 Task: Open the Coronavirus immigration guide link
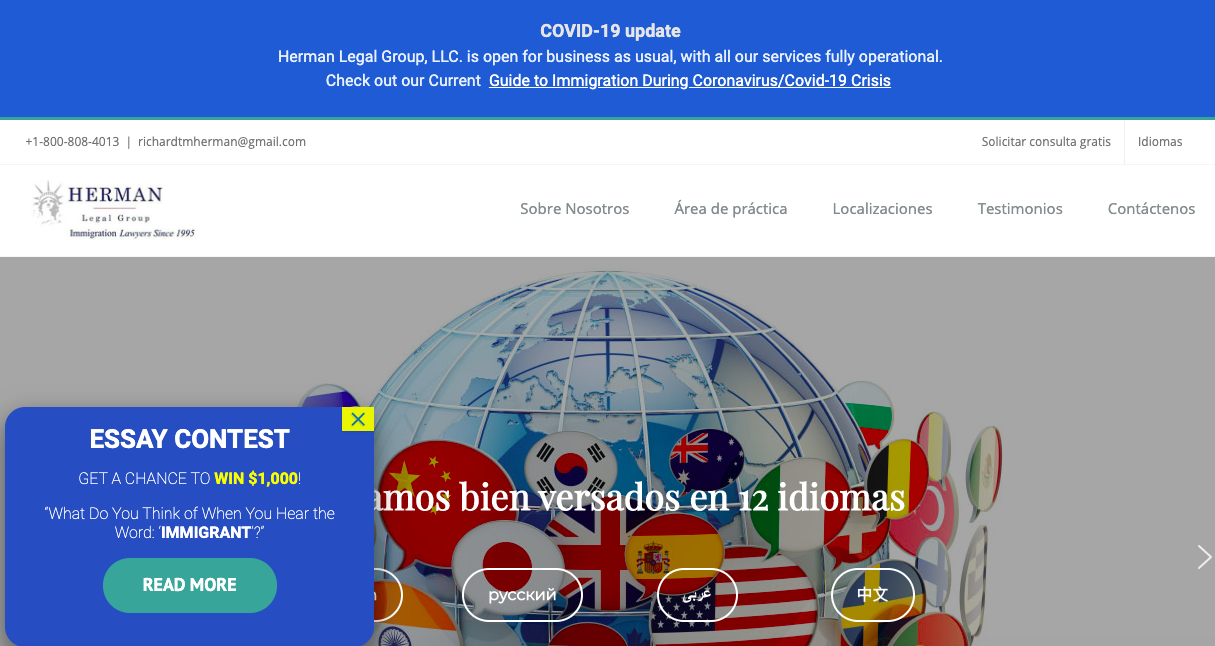pos(690,81)
